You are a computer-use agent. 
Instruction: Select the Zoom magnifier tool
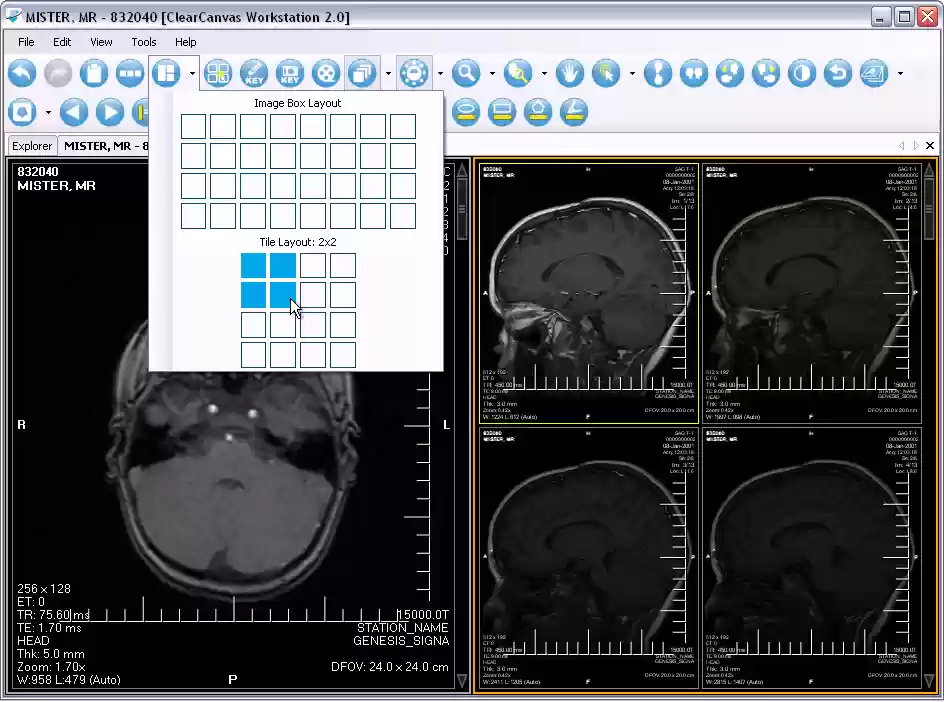(x=465, y=73)
